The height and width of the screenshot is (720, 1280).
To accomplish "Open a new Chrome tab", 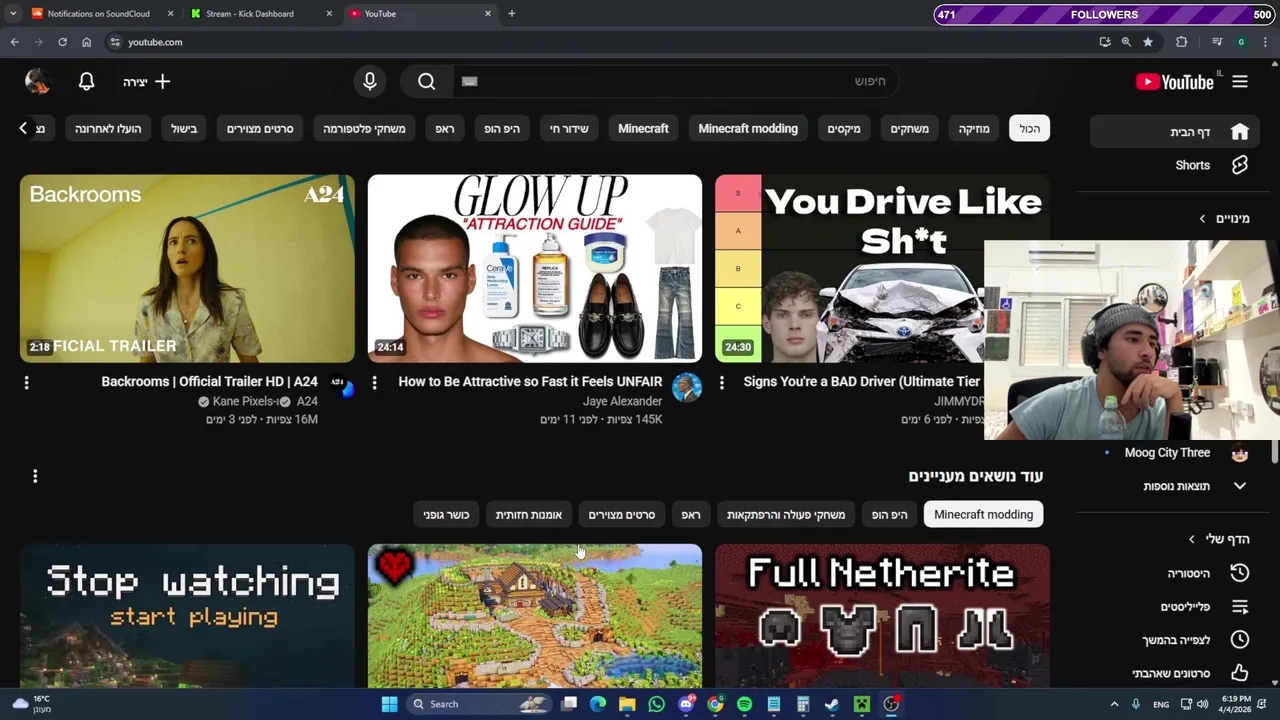I will [512, 14].
